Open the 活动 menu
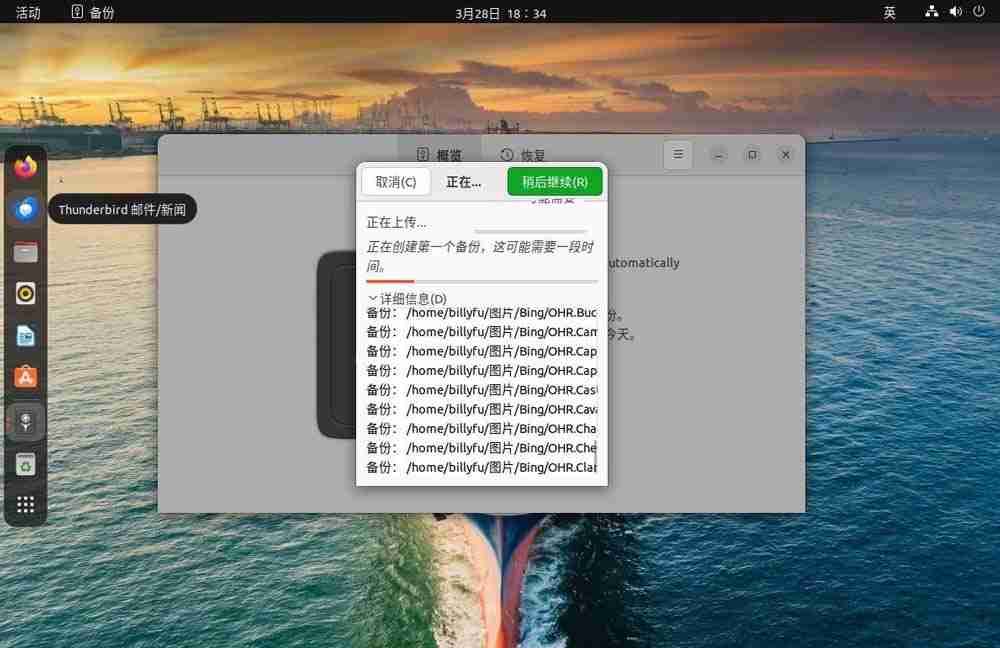 pyautogui.click(x=27, y=12)
